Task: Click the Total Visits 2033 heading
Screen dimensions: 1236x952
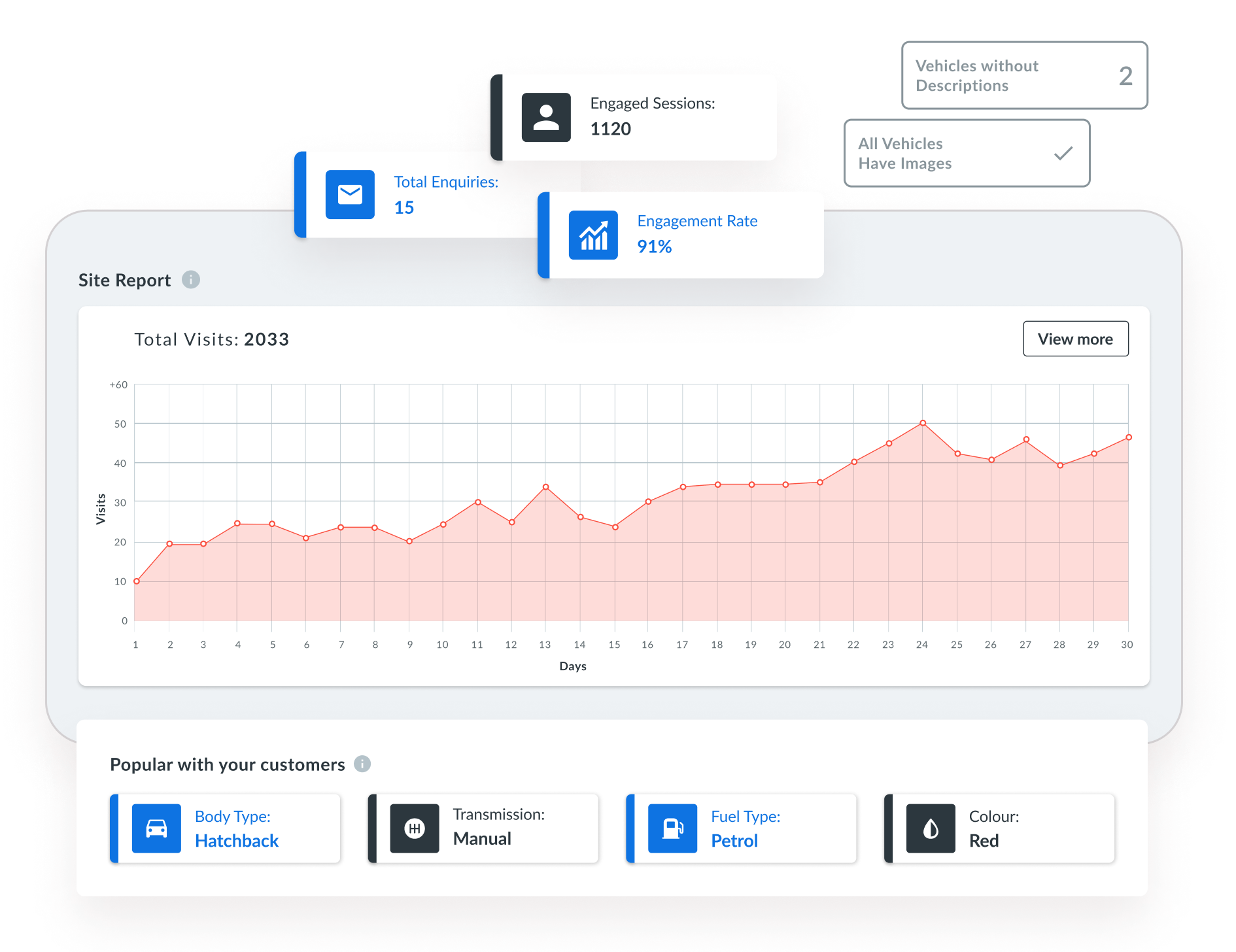Action: 212,339
